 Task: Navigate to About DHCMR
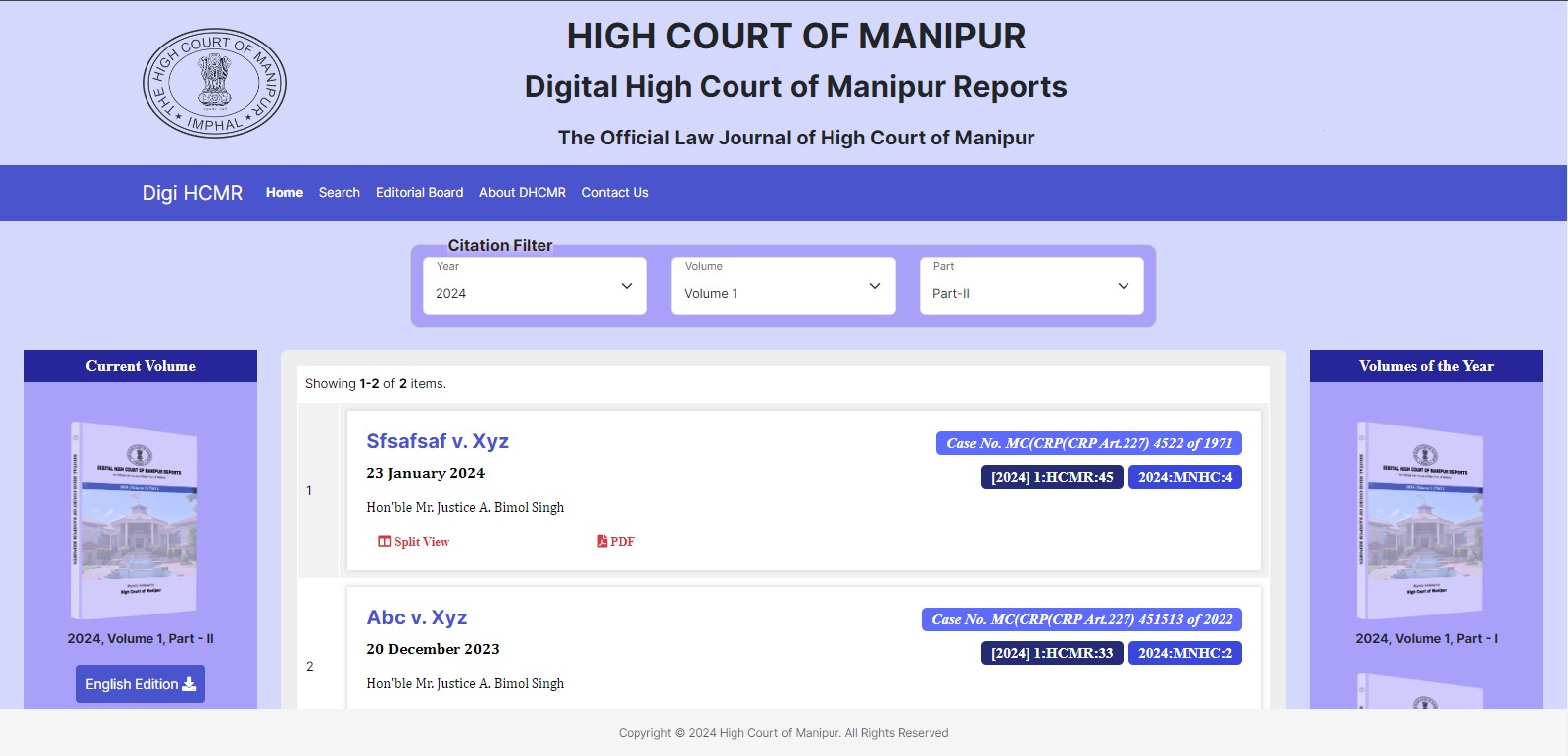coord(523,193)
